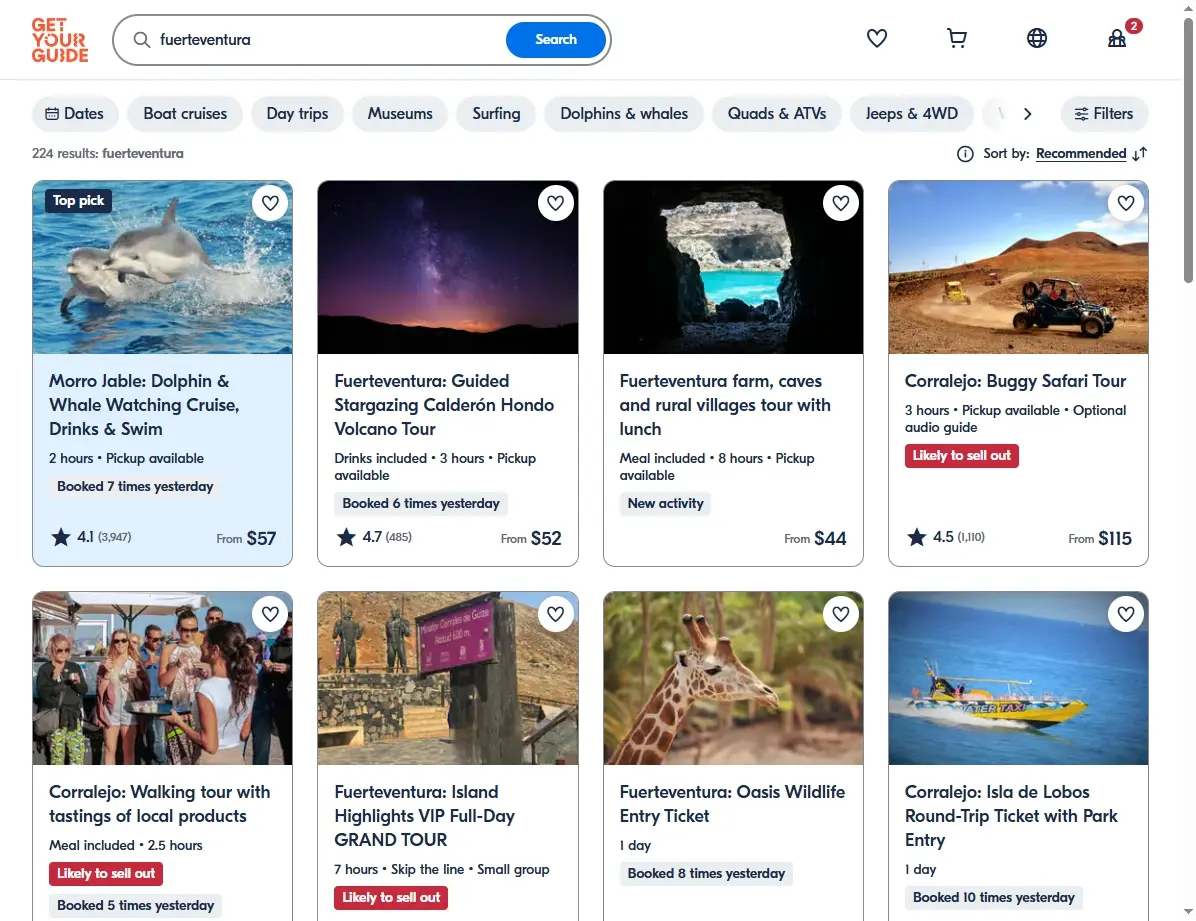The image size is (1196, 921).
Task: Open the farm, caves and rural villages title
Action: [725, 404]
